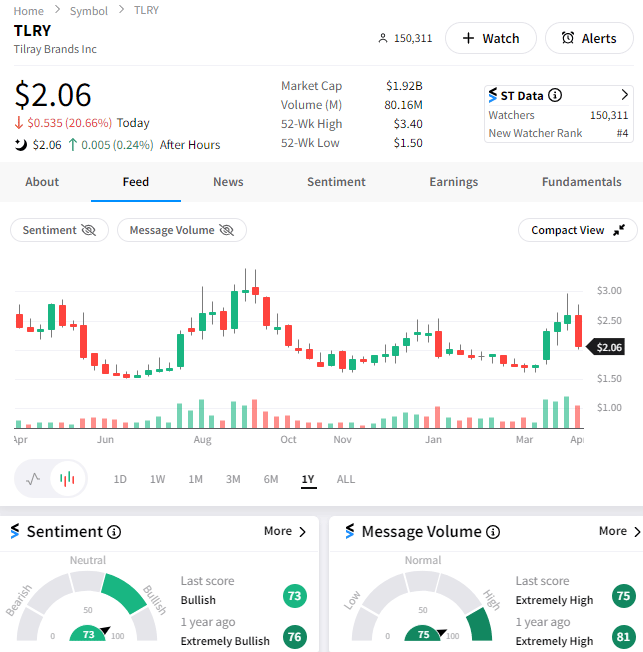The height and width of the screenshot is (652, 643).
Task: Click the $2.06 main price
Action: click(53, 95)
